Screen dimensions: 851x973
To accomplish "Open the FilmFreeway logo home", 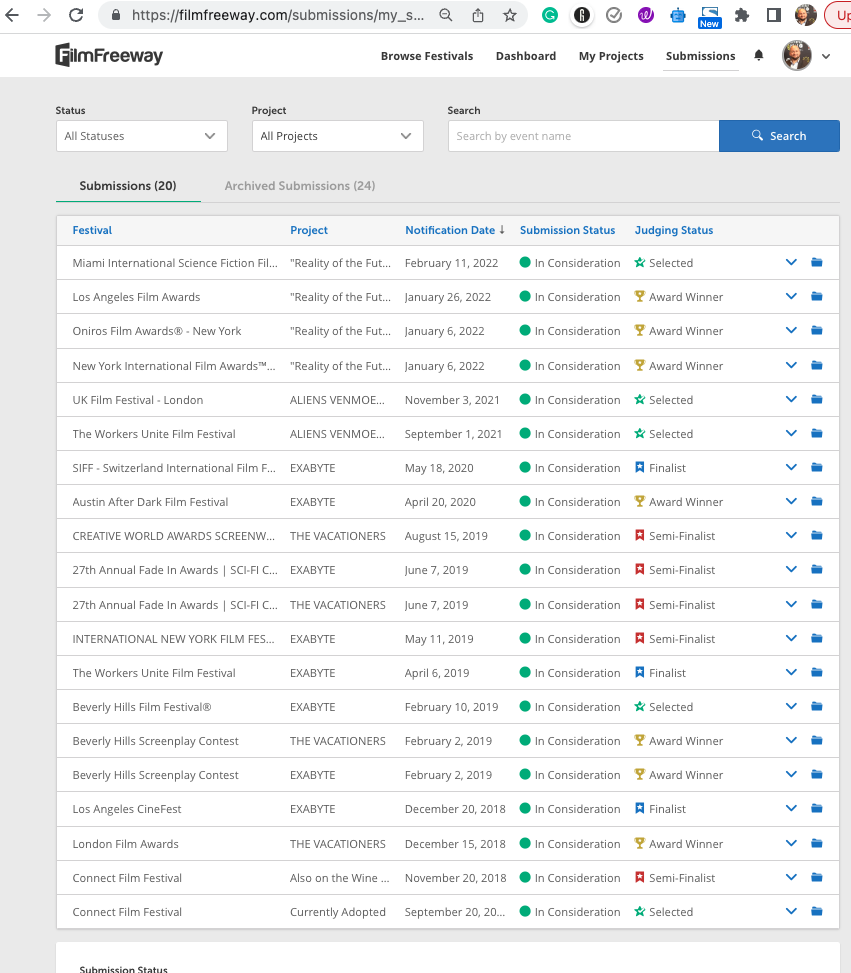I will pyautogui.click(x=109, y=55).
